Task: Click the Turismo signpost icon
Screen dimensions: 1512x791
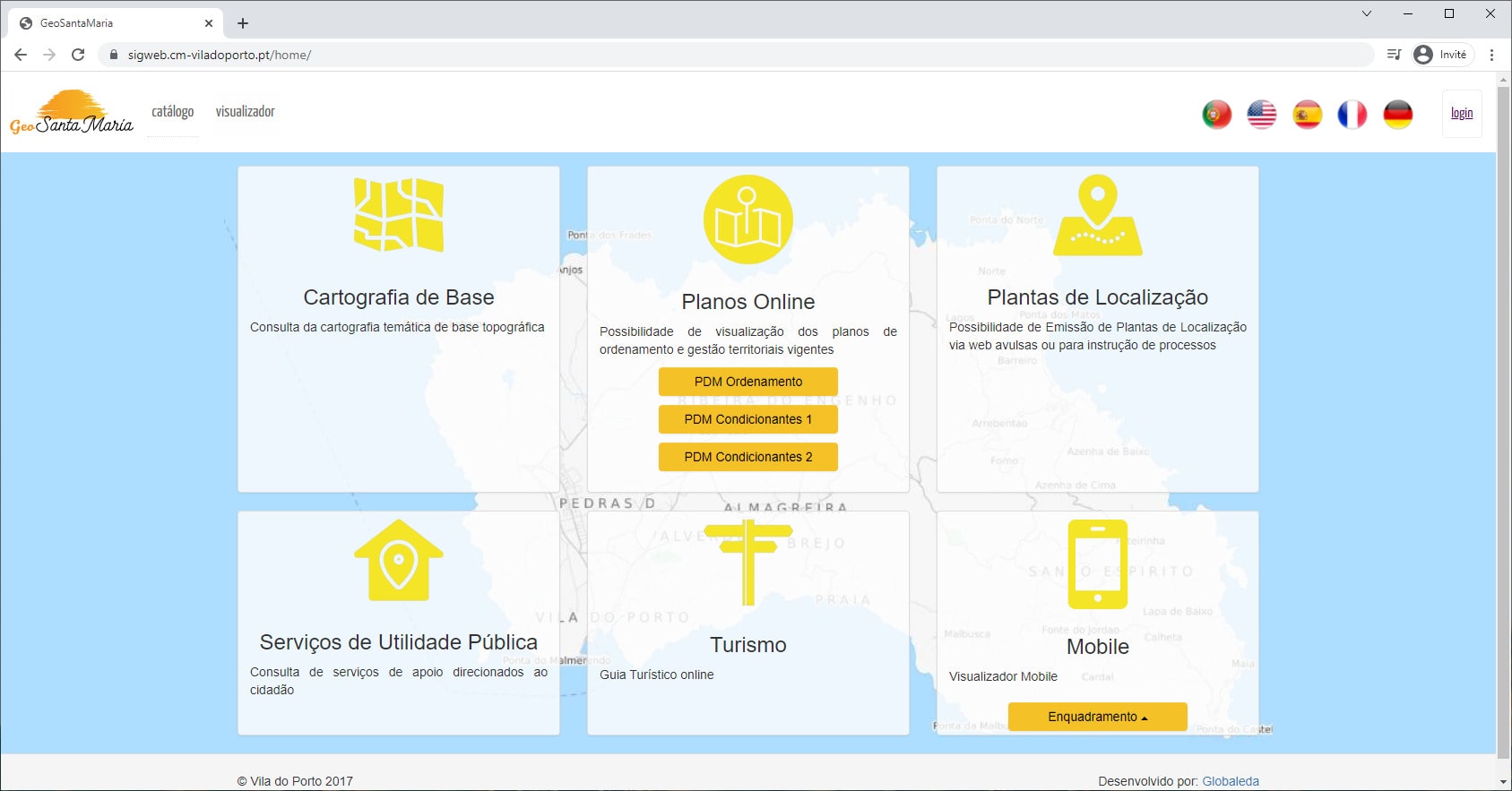Action: tap(748, 563)
